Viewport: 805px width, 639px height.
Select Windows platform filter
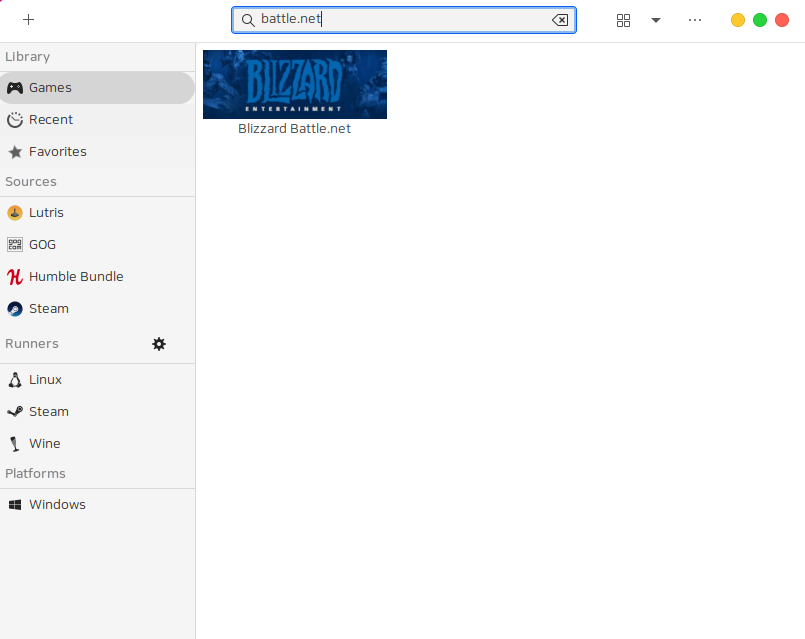pos(57,505)
